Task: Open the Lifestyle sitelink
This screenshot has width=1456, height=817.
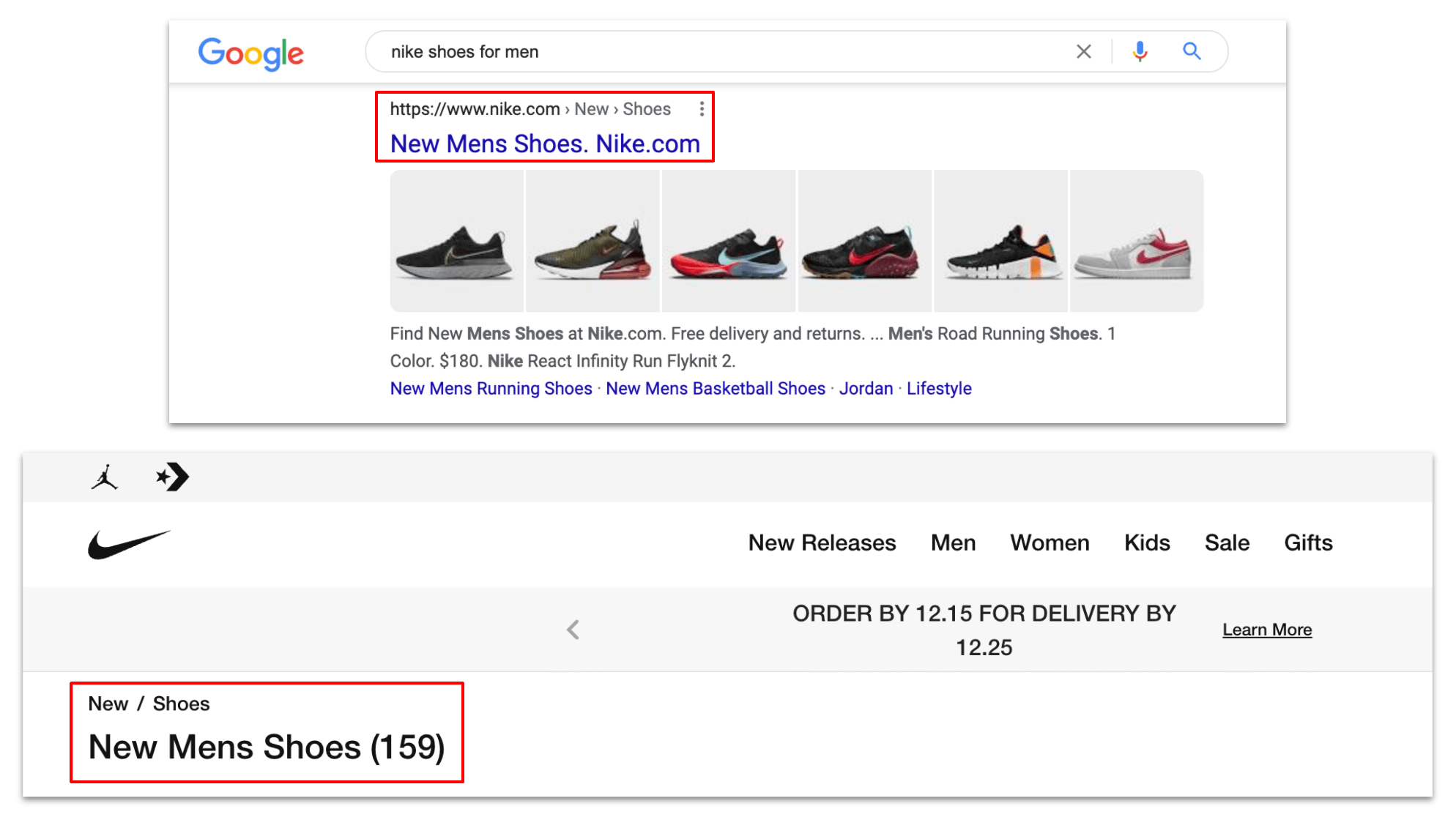Action: 939,389
